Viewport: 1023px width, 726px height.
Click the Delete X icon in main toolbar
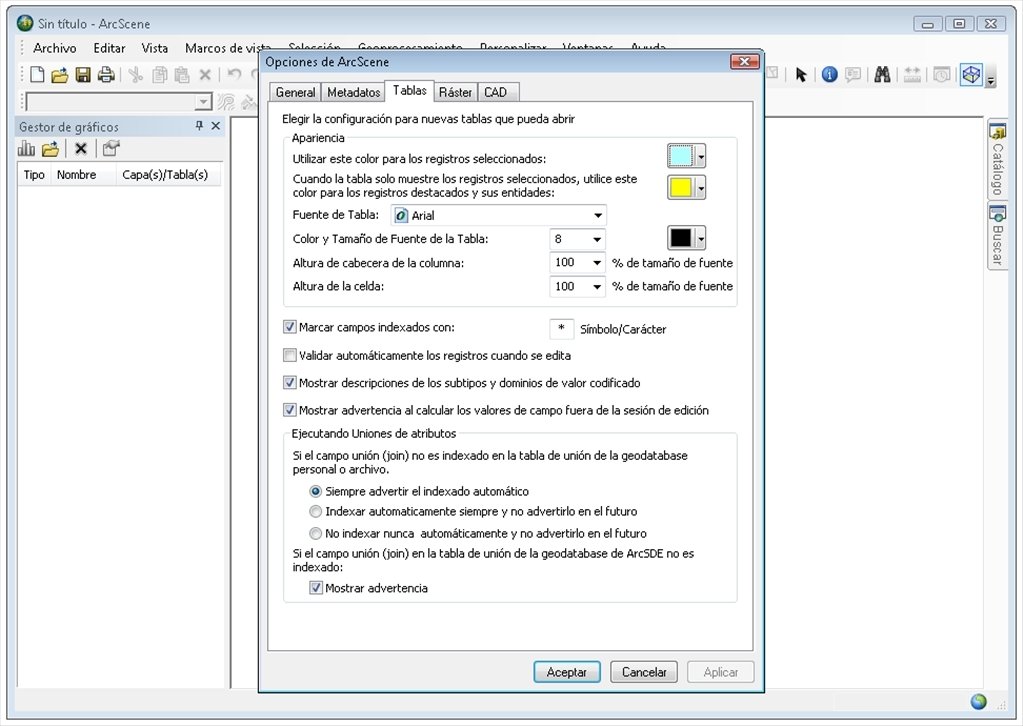[205, 75]
